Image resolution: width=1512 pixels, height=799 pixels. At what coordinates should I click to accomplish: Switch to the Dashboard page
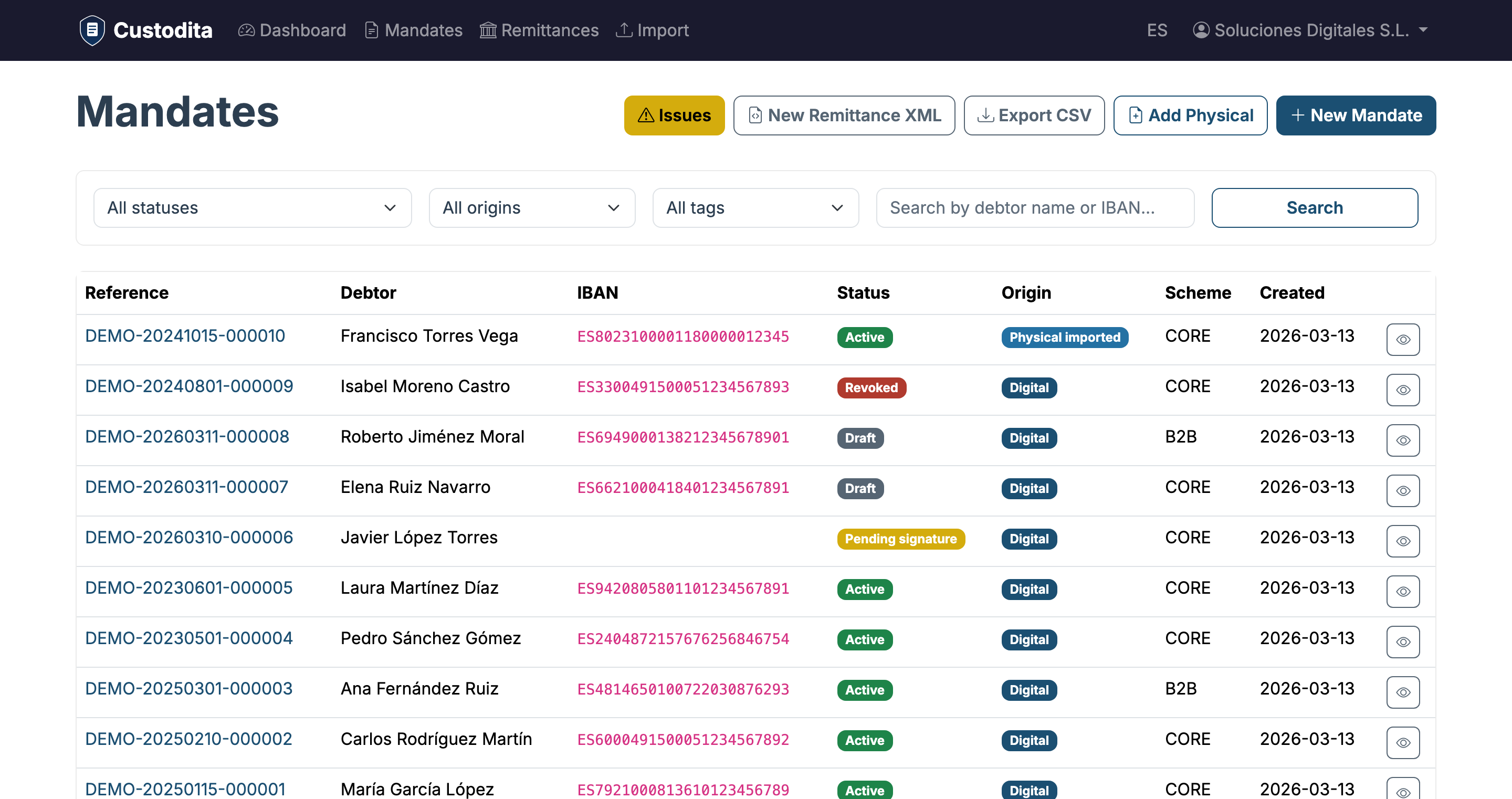coord(292,30)
